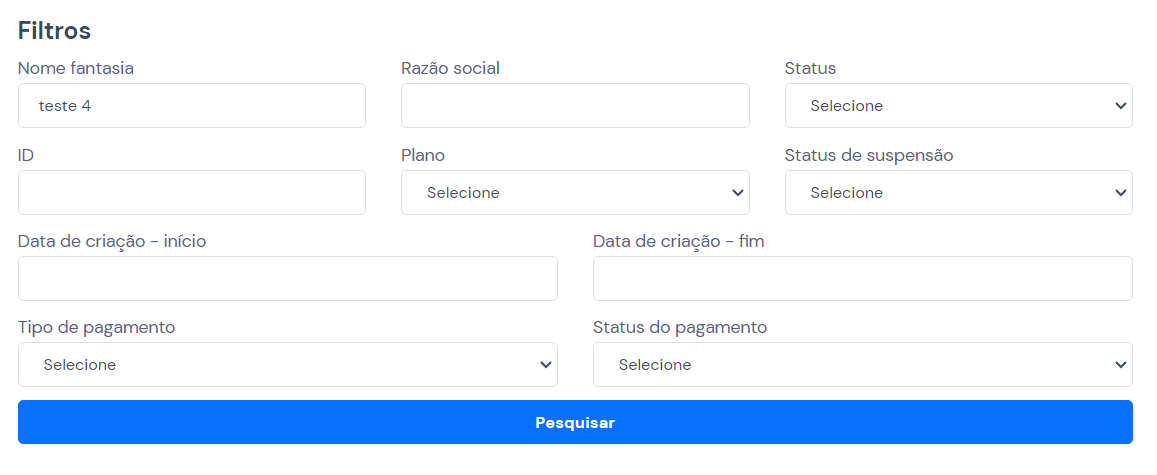Image resolution: width=1157 pixels, height=475 pixels.
Task: Click the "Data de criação - fim" label
Action: coord(678,241)
